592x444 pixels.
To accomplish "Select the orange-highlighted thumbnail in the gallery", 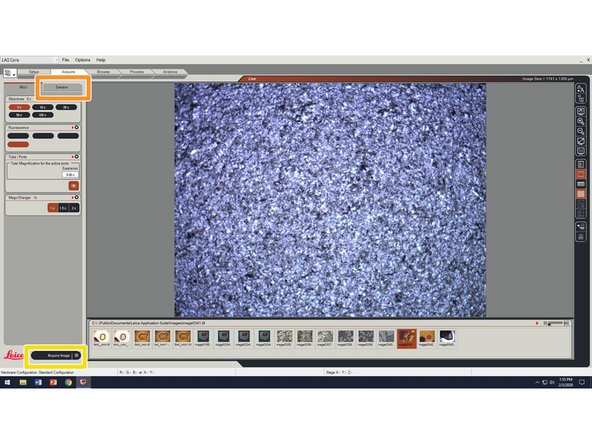I will [407, 338].
